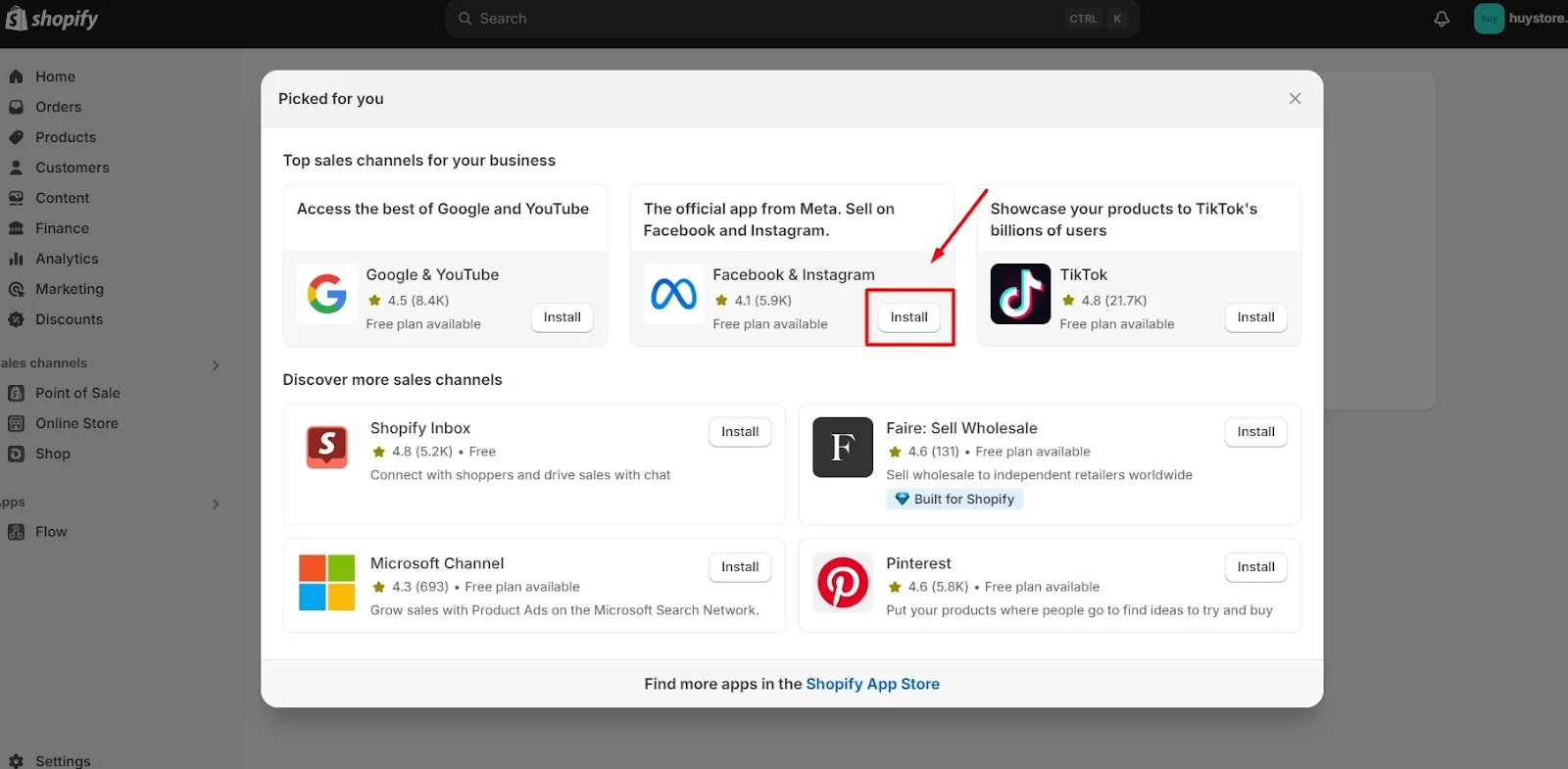The height and width of the screenshot is (769, 1568).
Task: Install the TikTok channel
Action: click(x=1256, y=317)
